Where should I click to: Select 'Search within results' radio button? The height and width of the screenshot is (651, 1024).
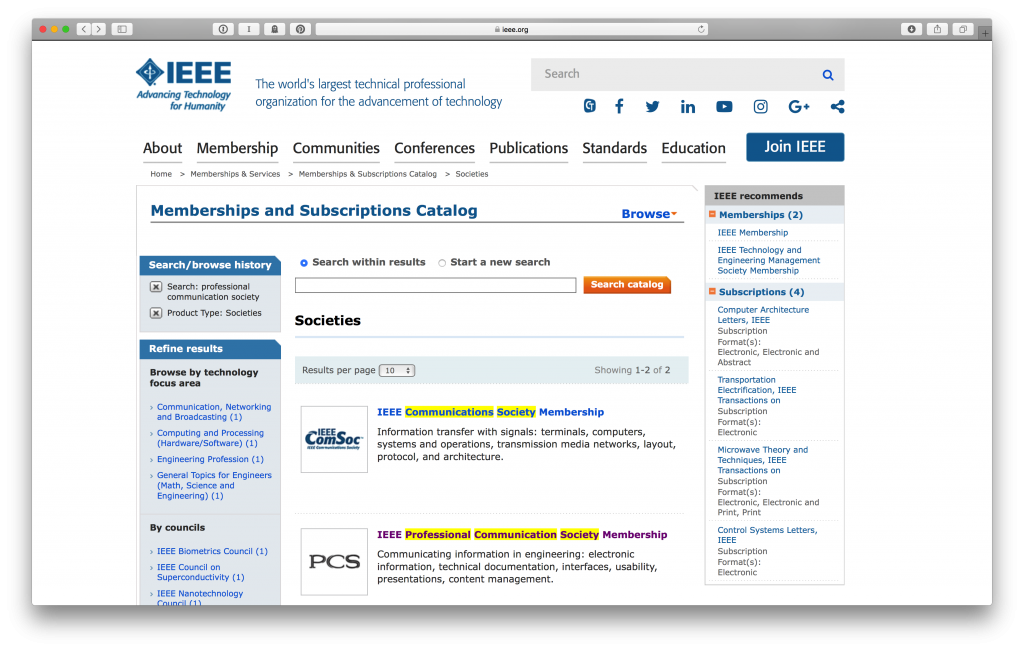(x=304, y=262)
